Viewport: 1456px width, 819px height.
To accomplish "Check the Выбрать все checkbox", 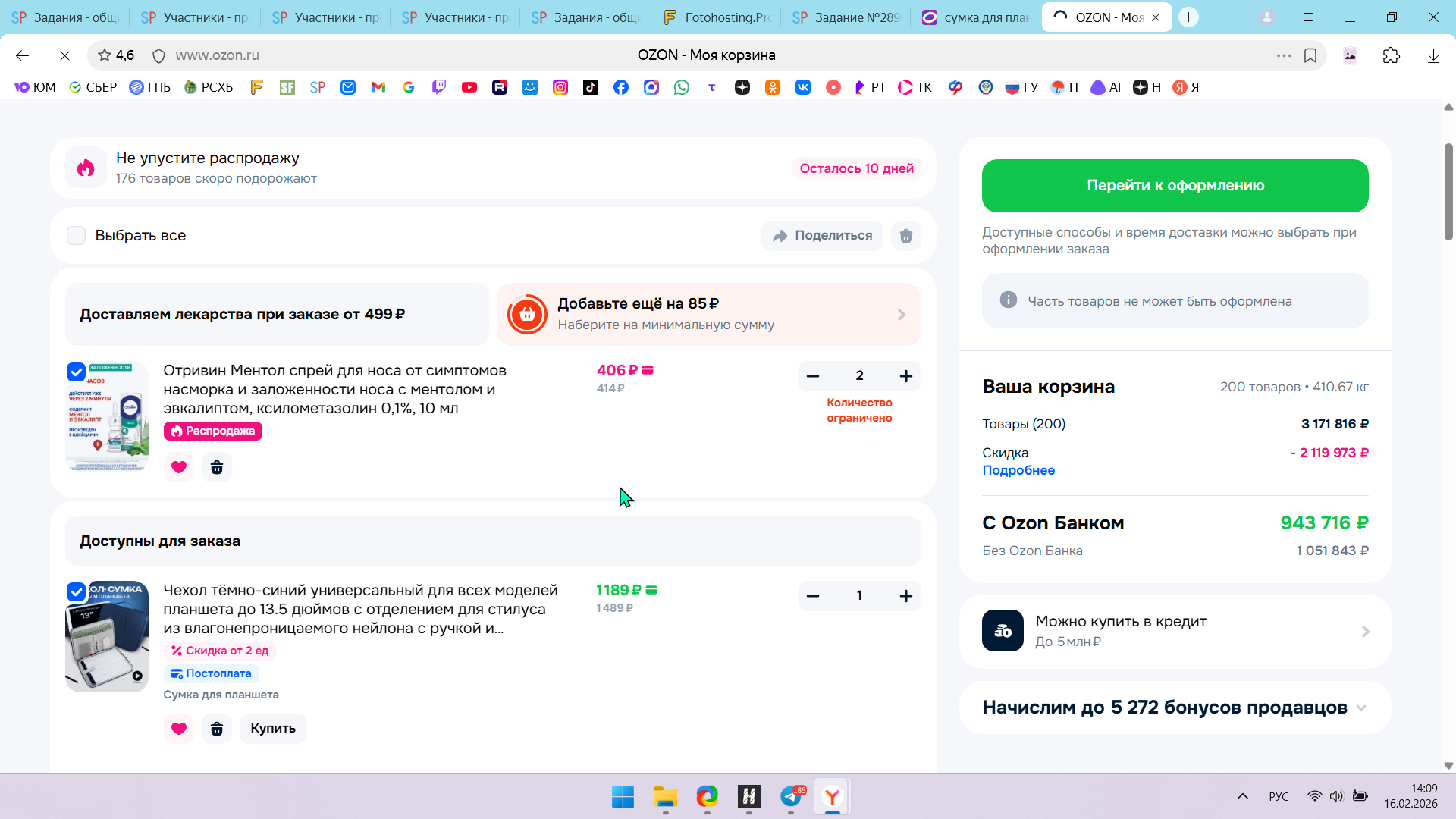I will pos(77,236).
